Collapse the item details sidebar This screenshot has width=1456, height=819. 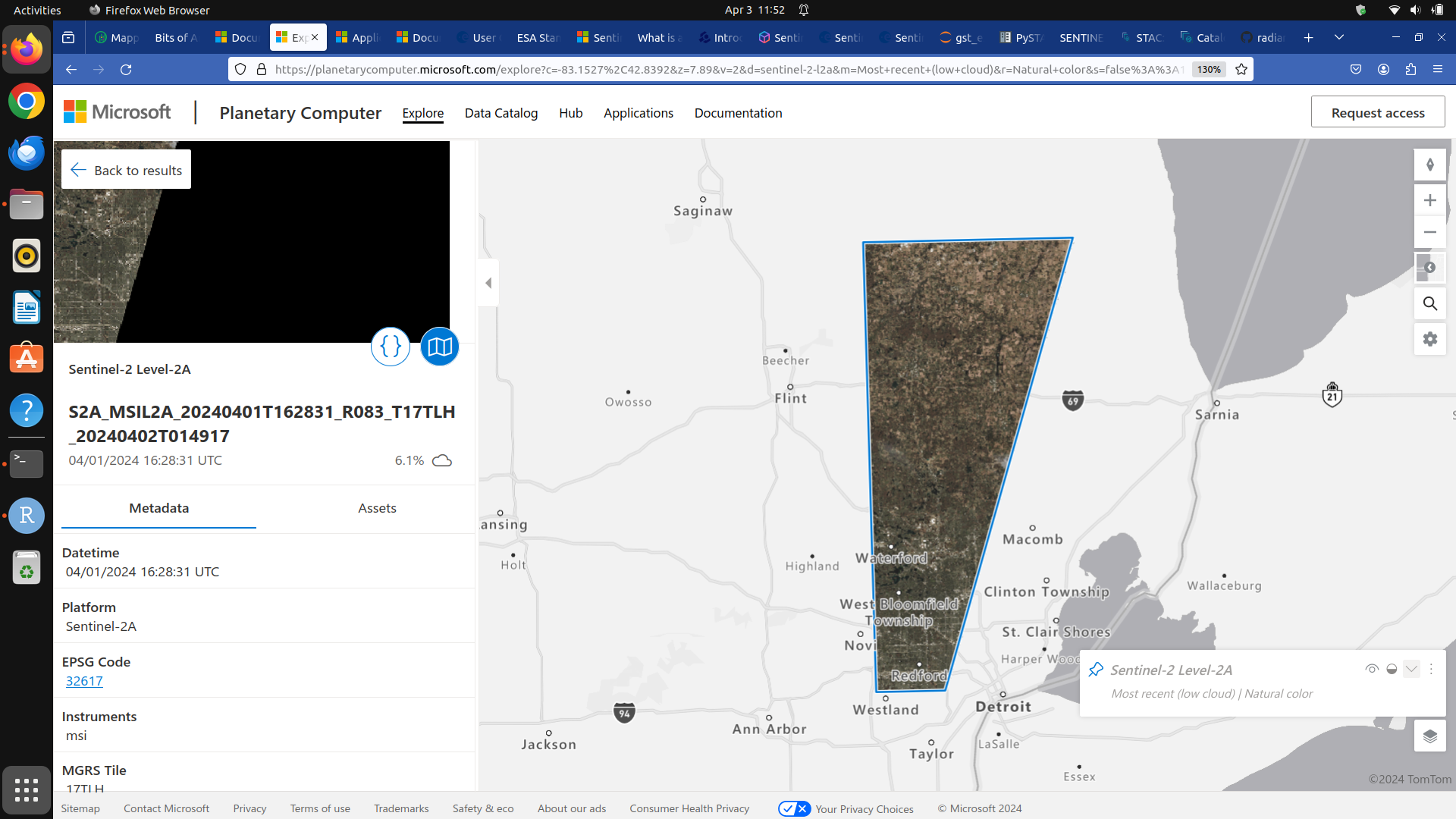click(x=488, y=282)
